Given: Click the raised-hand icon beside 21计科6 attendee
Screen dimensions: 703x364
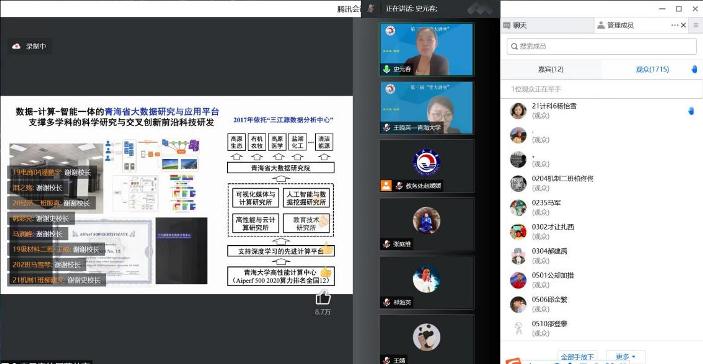Looking at the screenshot, I should click(691, 111).
